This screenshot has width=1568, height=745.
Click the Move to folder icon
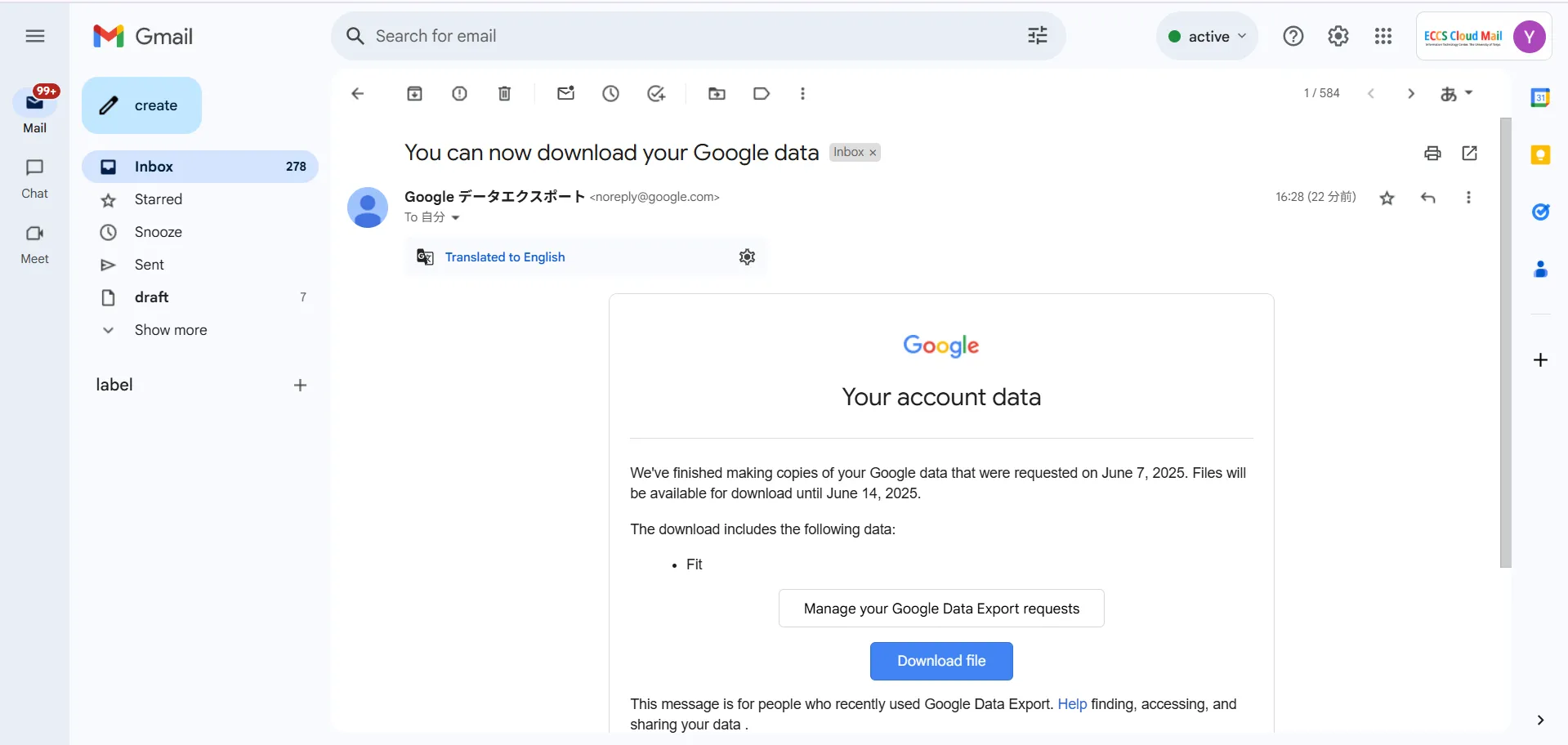tap(717, 94)
